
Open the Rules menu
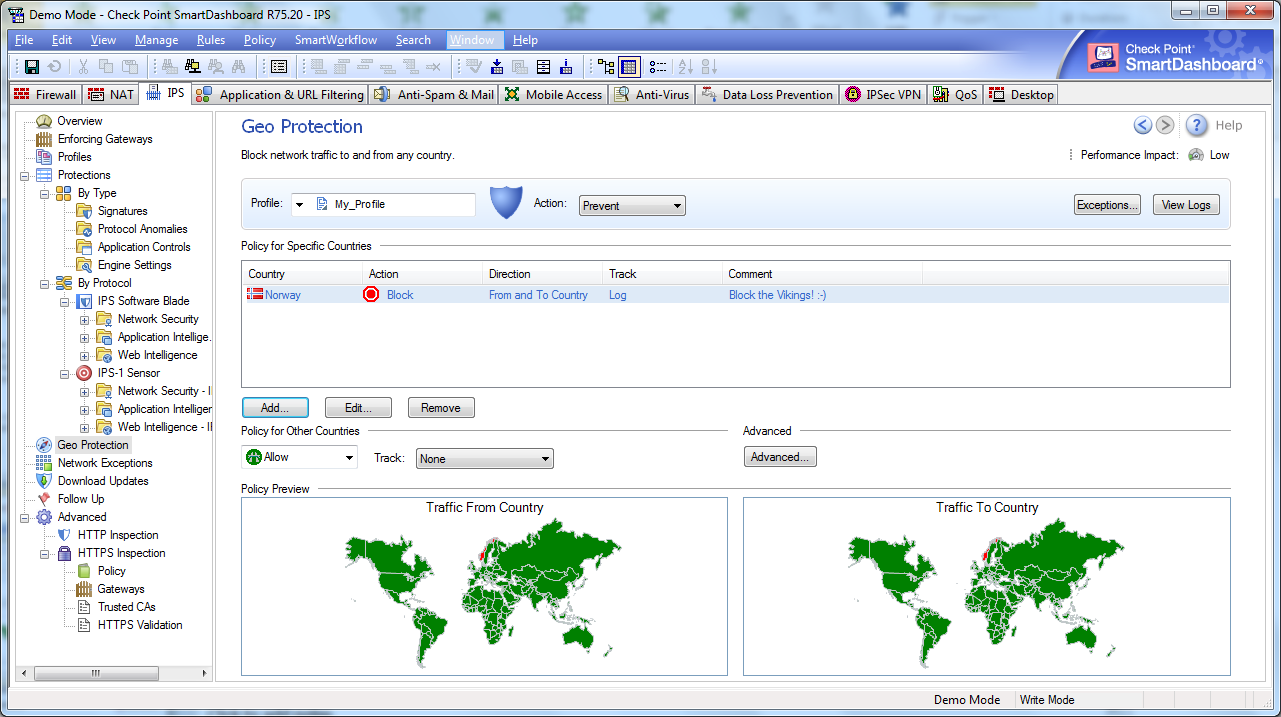(211, 40)
